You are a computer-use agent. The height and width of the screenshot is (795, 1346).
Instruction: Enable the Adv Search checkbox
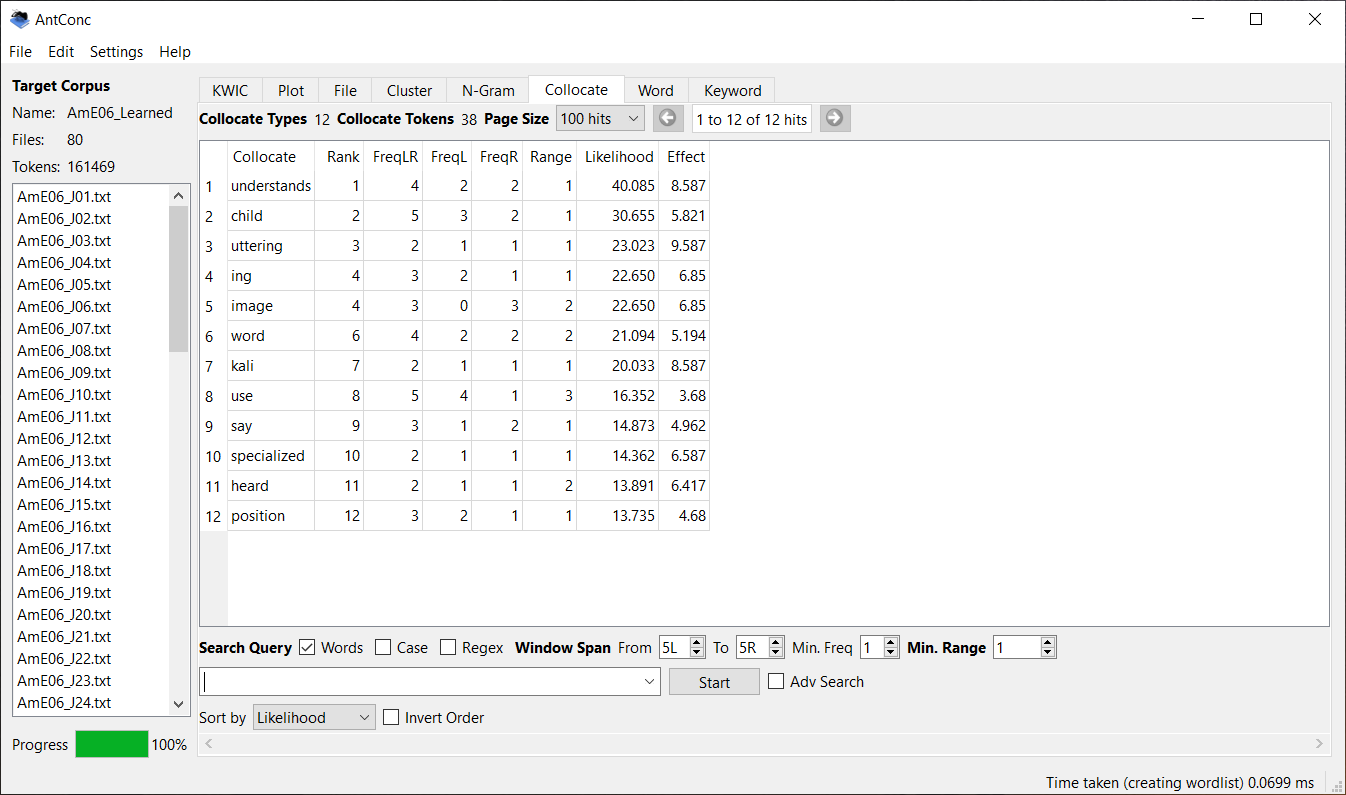pos(776,682)
